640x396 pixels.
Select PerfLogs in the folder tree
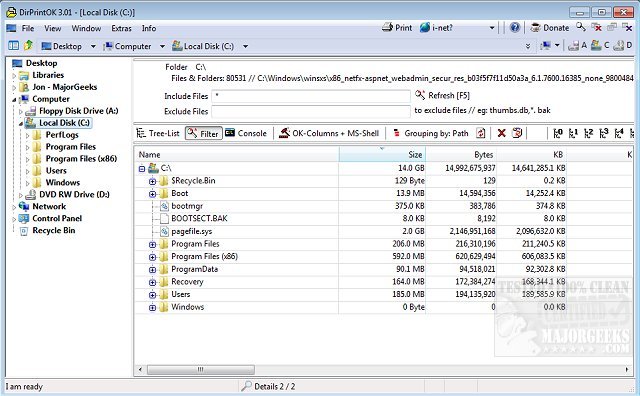tap(62, 135)
